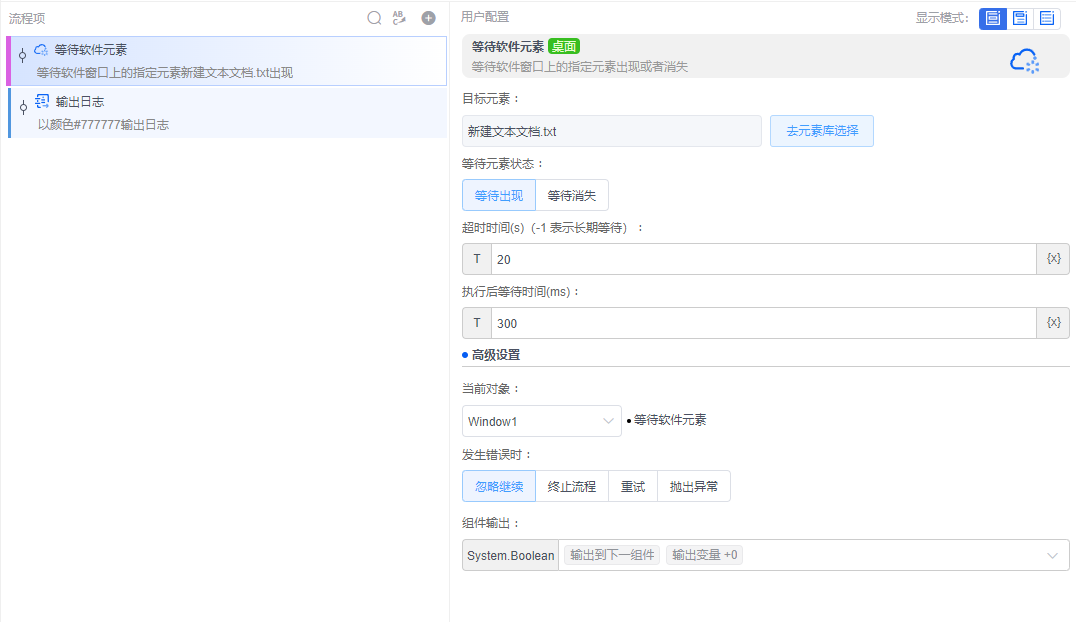Select the third display mode icon
1076x622 pixels.
pos(1046,18)
